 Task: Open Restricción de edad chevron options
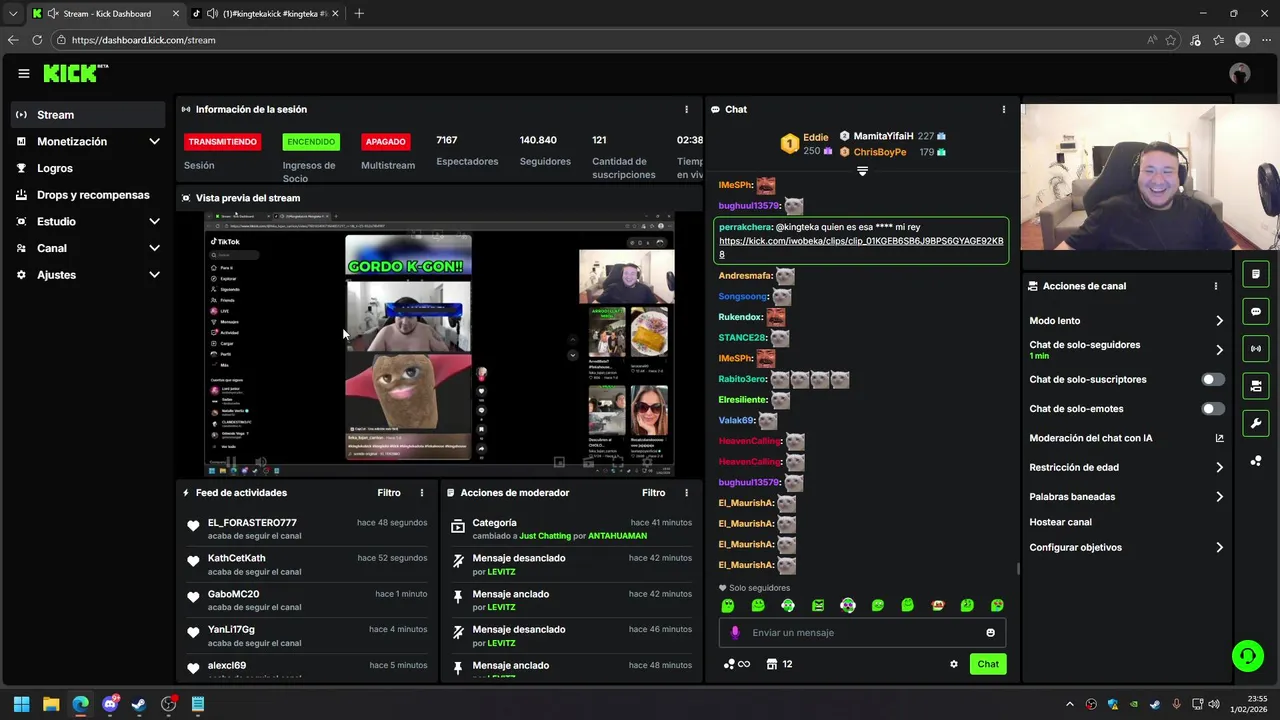pyautogui.click(x=1219, y=467)
